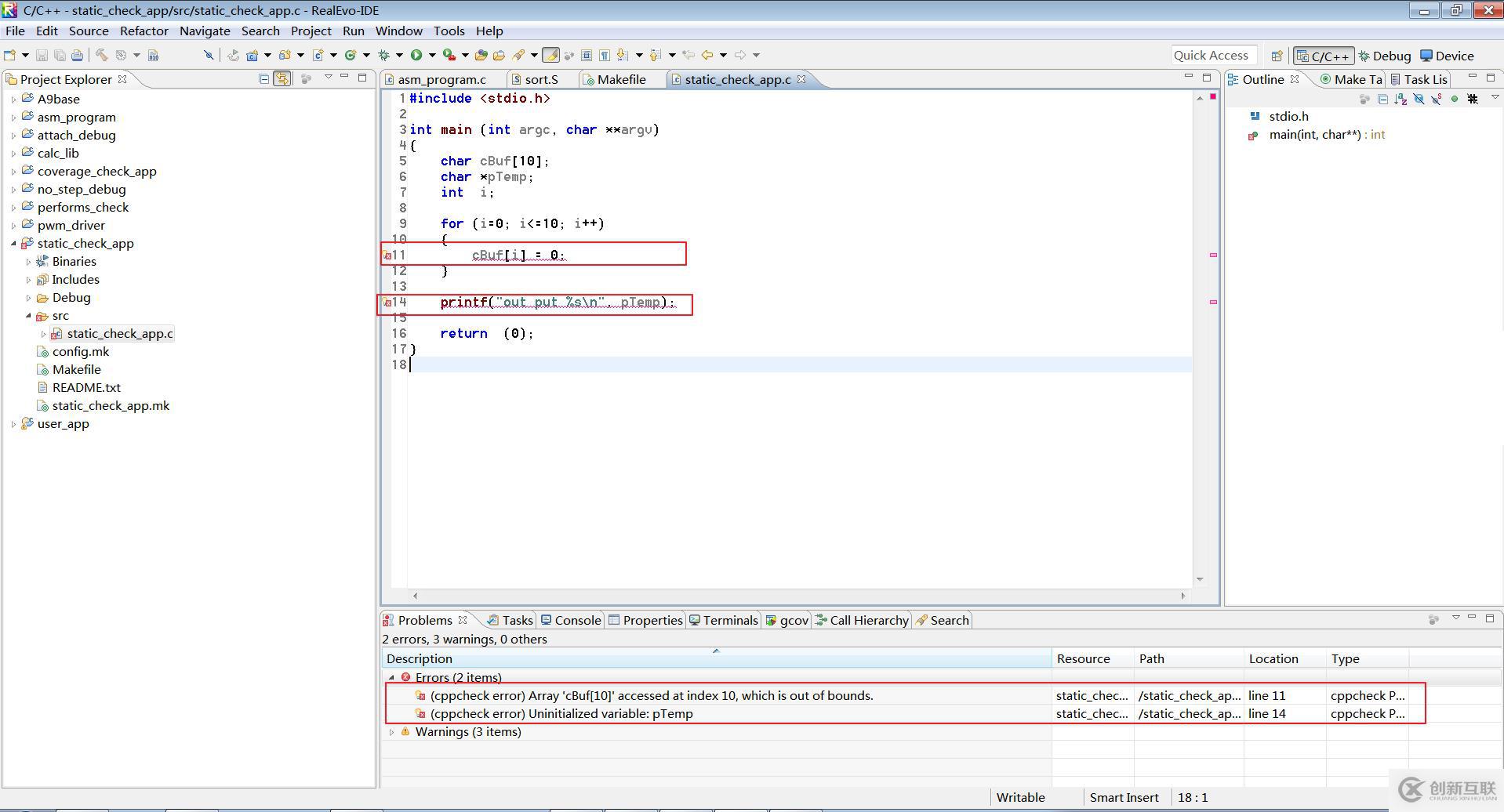Expand the A9base project

[x=13, y=100]
